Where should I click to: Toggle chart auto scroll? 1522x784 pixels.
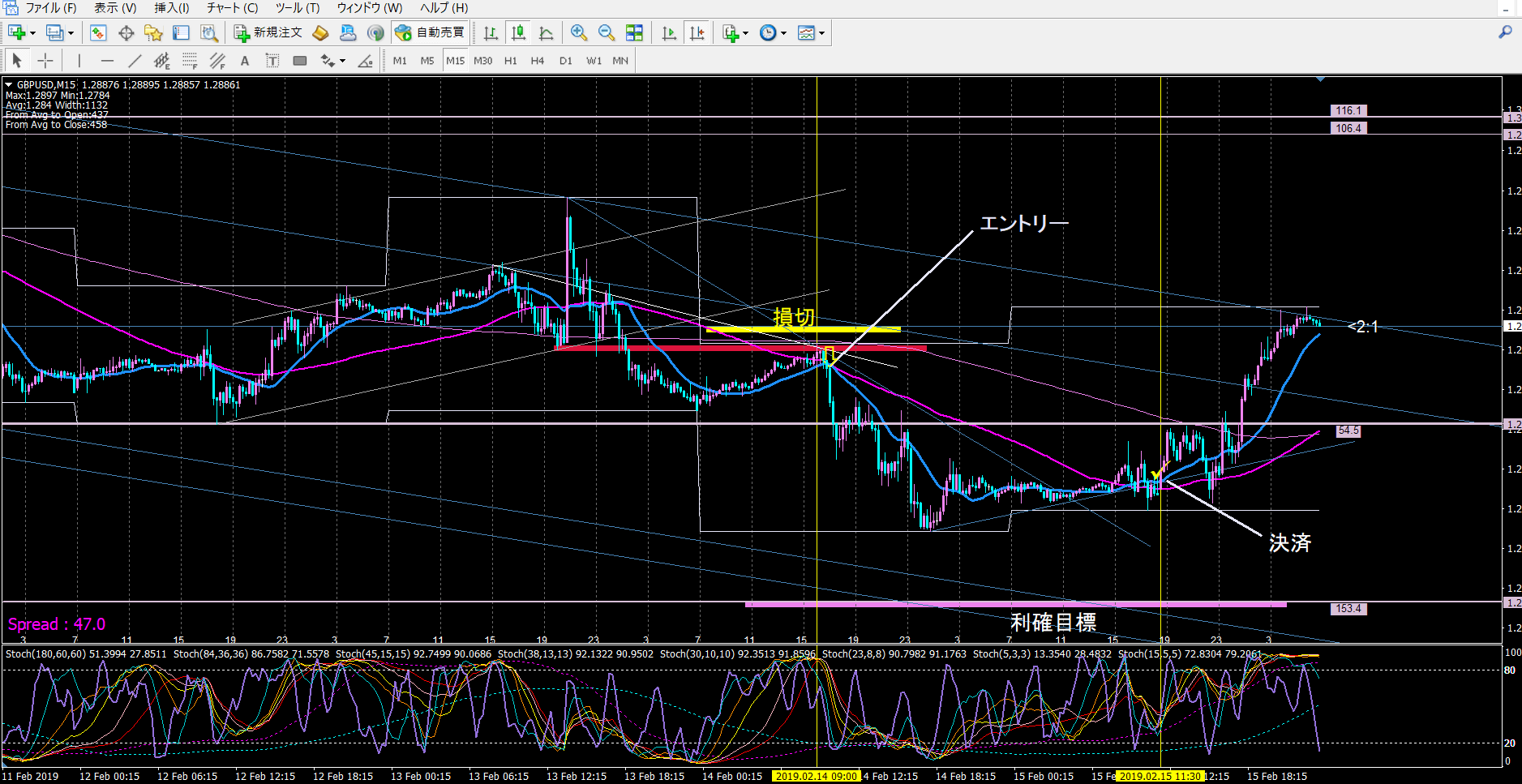pos(669,32)
